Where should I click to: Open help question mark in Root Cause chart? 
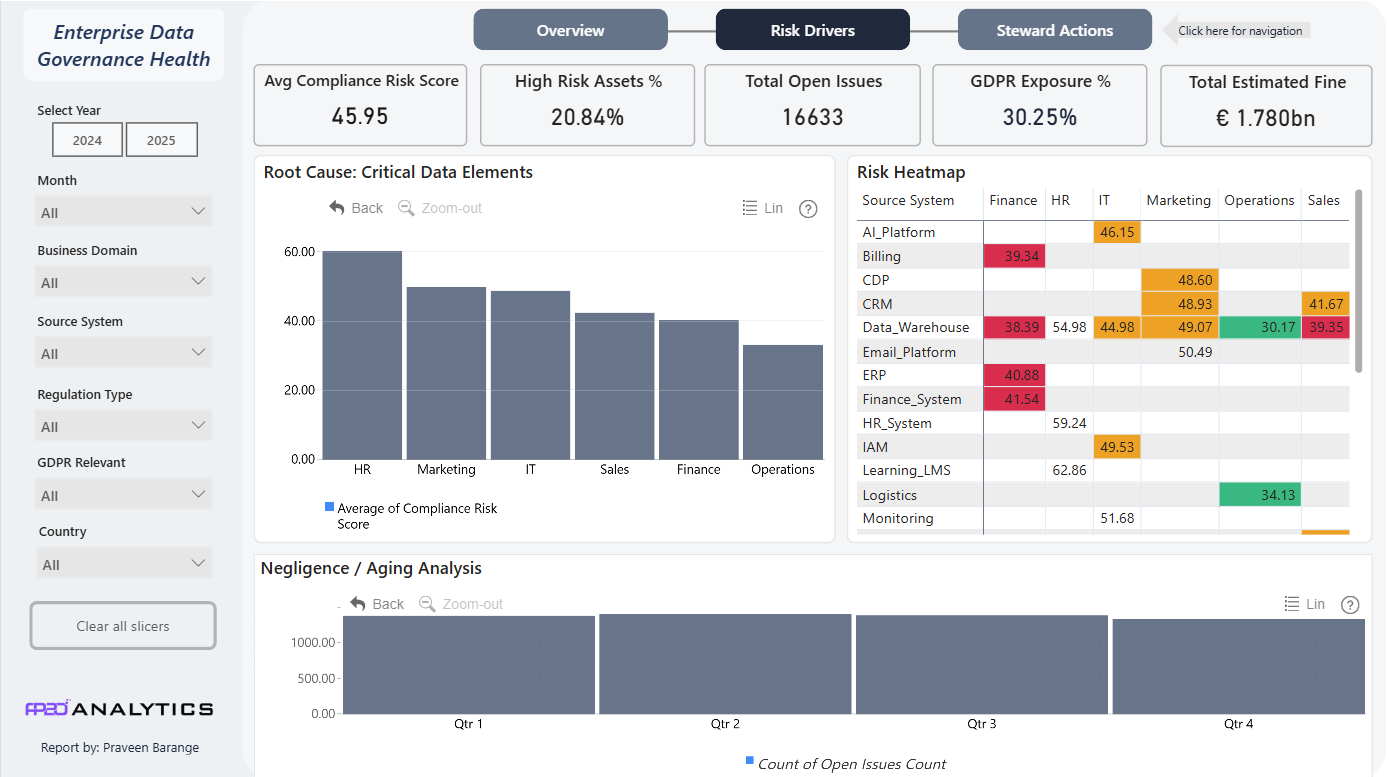(x=809, y=209)
